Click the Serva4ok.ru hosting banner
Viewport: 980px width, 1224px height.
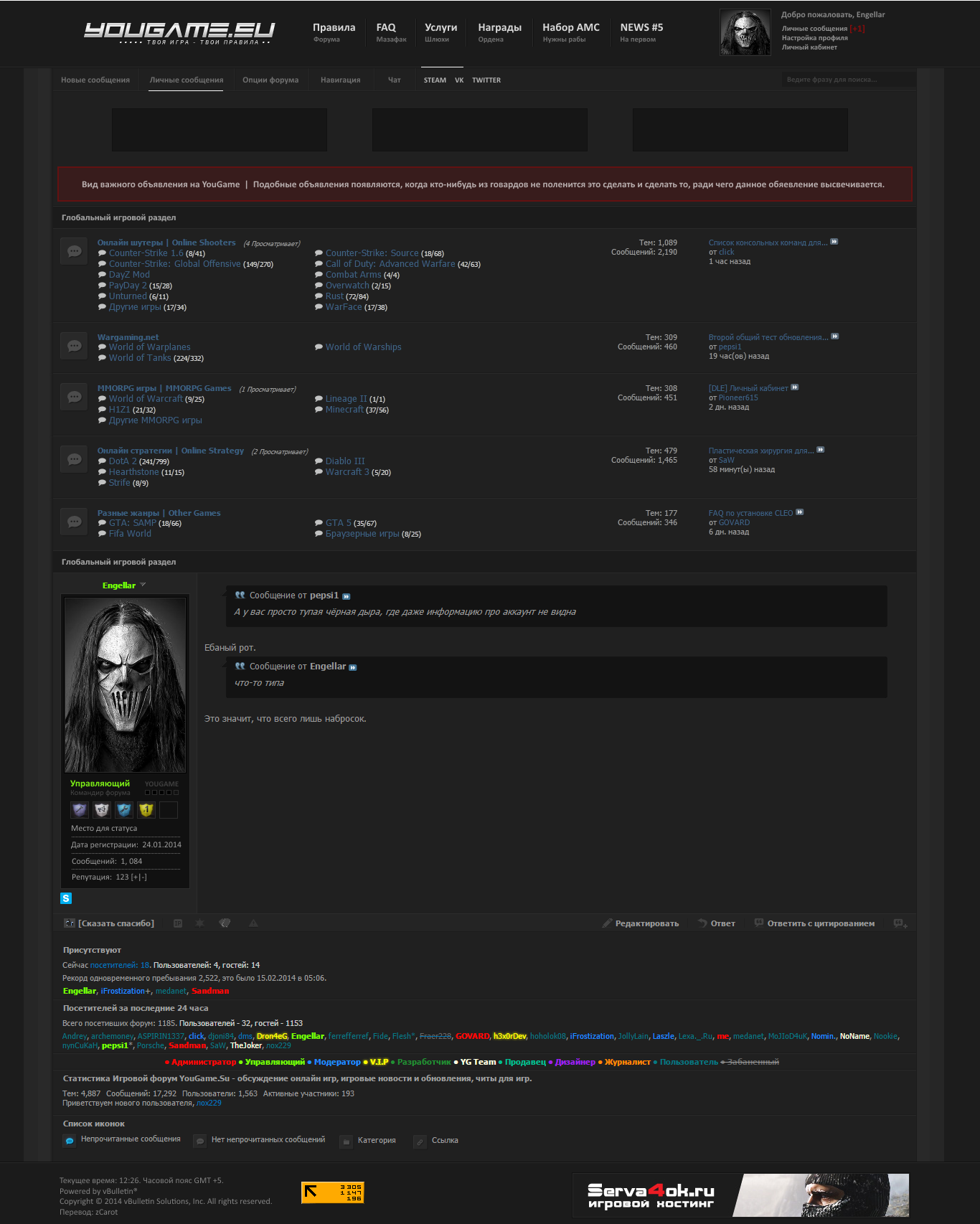tap(741, 1195)
